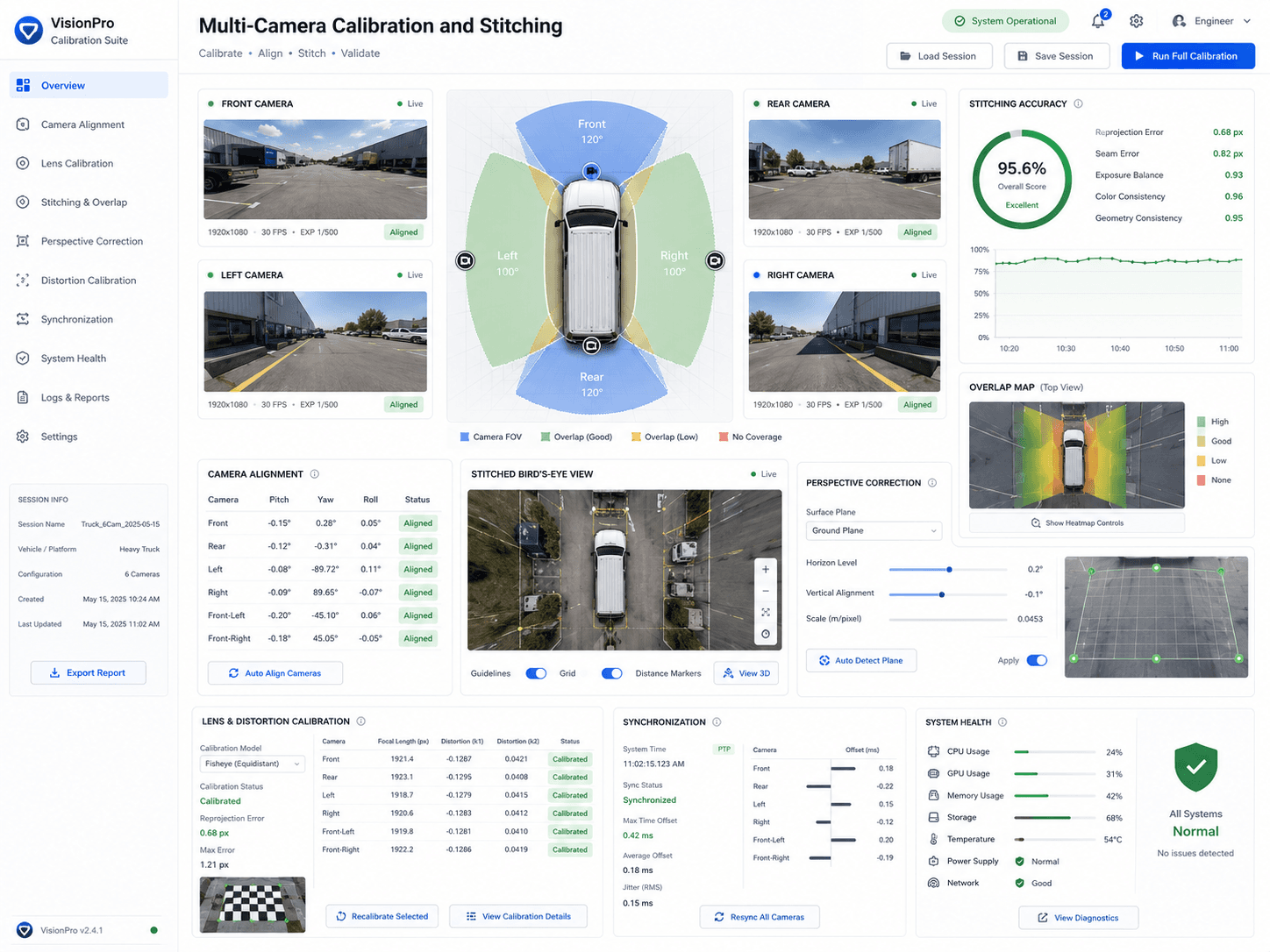The width and height of the screenshot is (1270, 952).
Task: Open the Surface Plane dropdown
Action: [x=874, y=530]
